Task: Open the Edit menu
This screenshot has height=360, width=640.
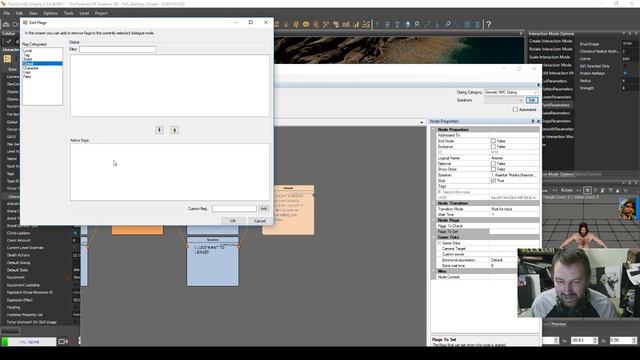Action: 19,13
